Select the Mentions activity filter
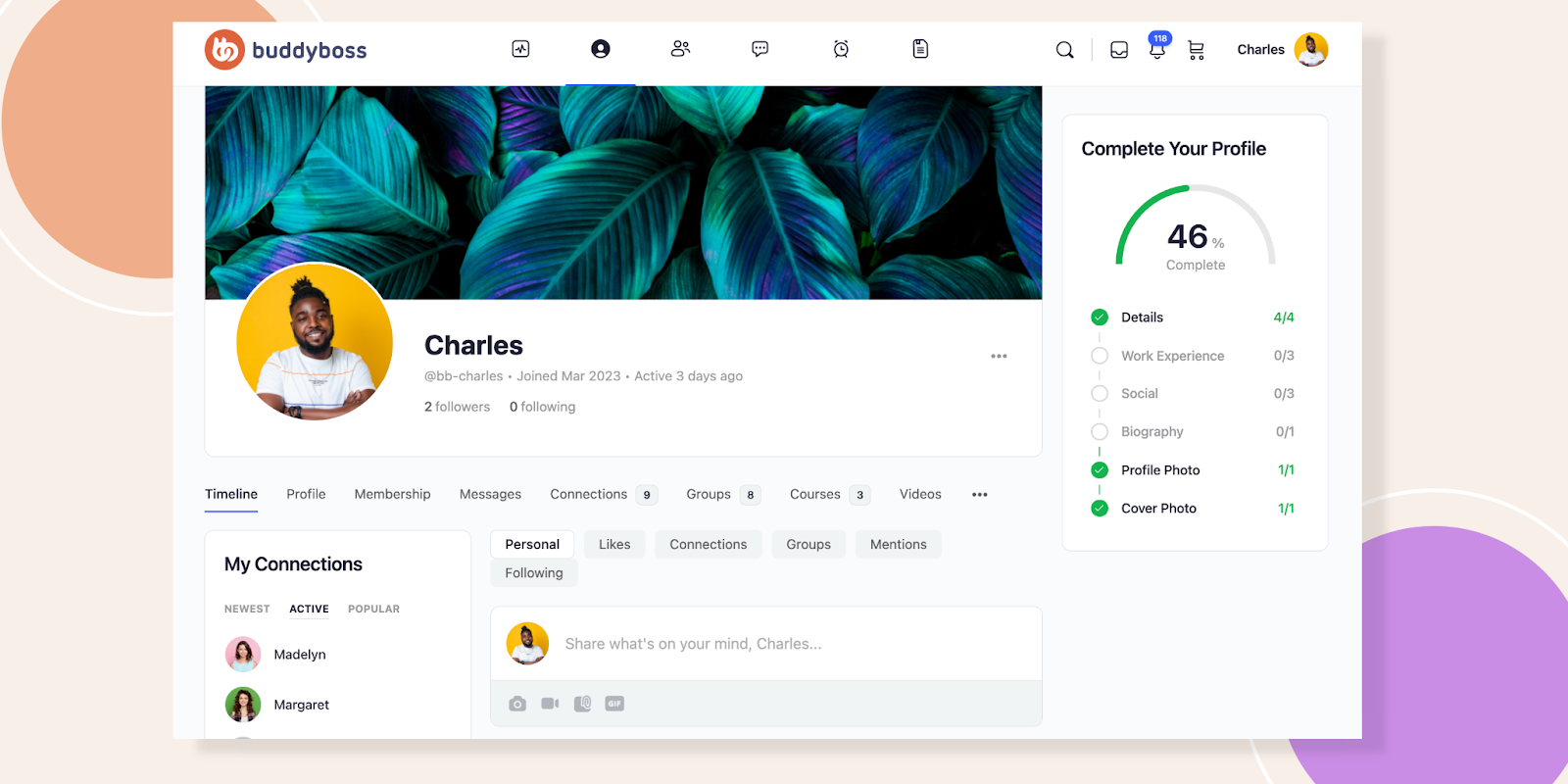This screenshot has height=784, width=1568. coord(898,545)
